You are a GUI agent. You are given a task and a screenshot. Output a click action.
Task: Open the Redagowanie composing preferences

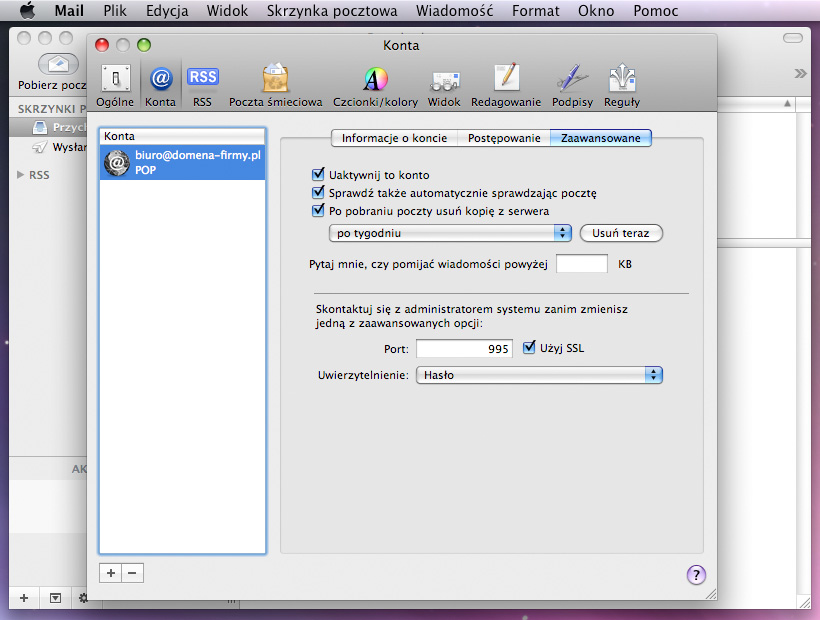point(506,85)
